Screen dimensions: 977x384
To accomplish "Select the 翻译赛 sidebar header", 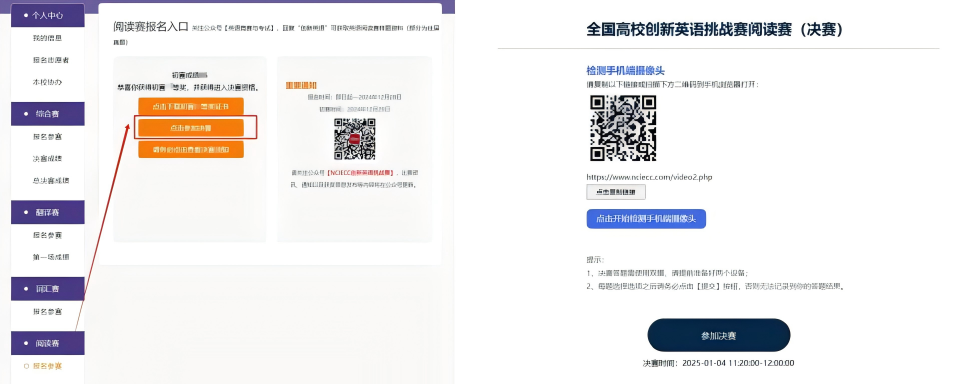I will pyautogui.click(x=47, y=212).
